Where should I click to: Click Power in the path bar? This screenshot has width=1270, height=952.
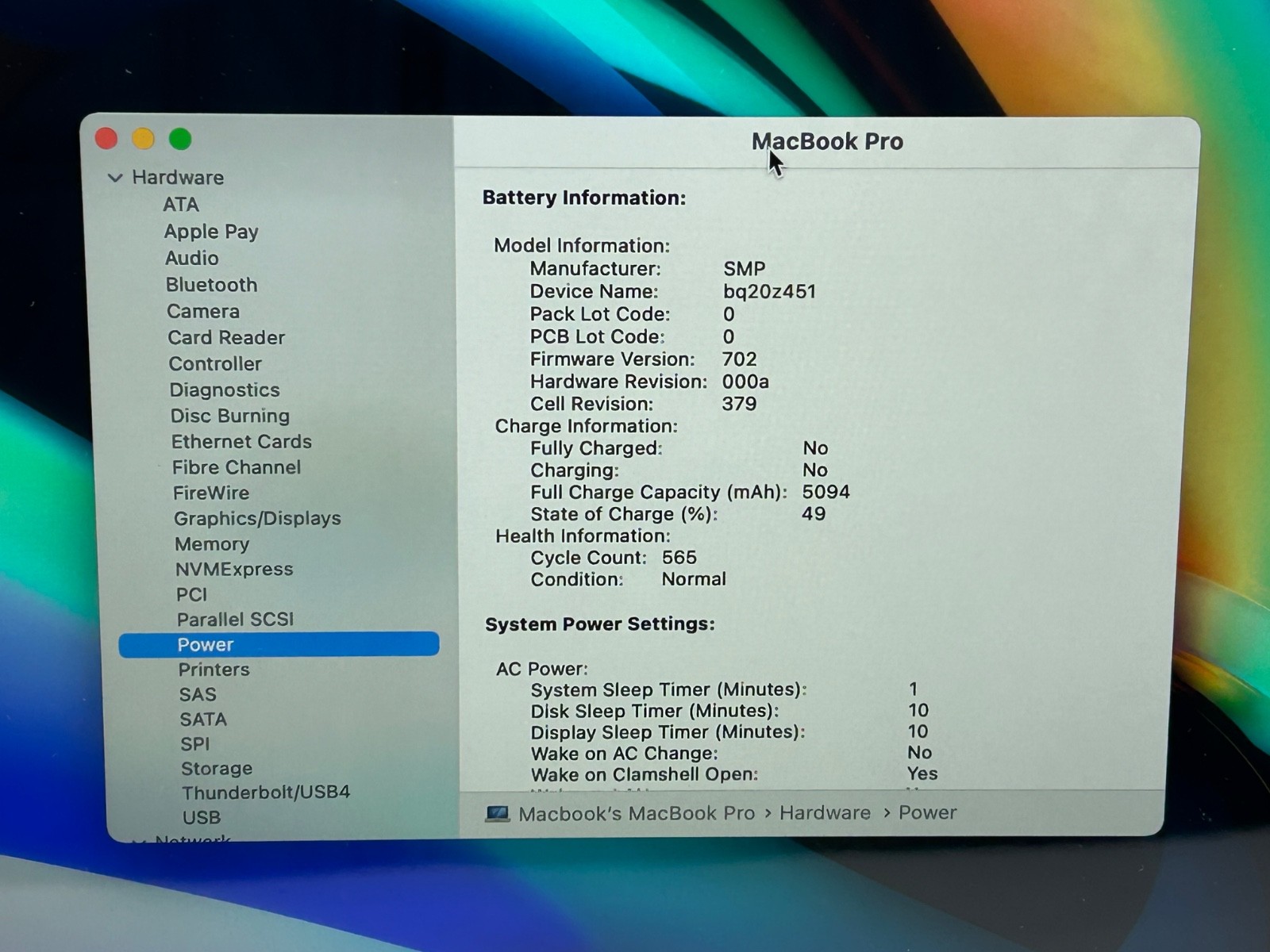927,812
